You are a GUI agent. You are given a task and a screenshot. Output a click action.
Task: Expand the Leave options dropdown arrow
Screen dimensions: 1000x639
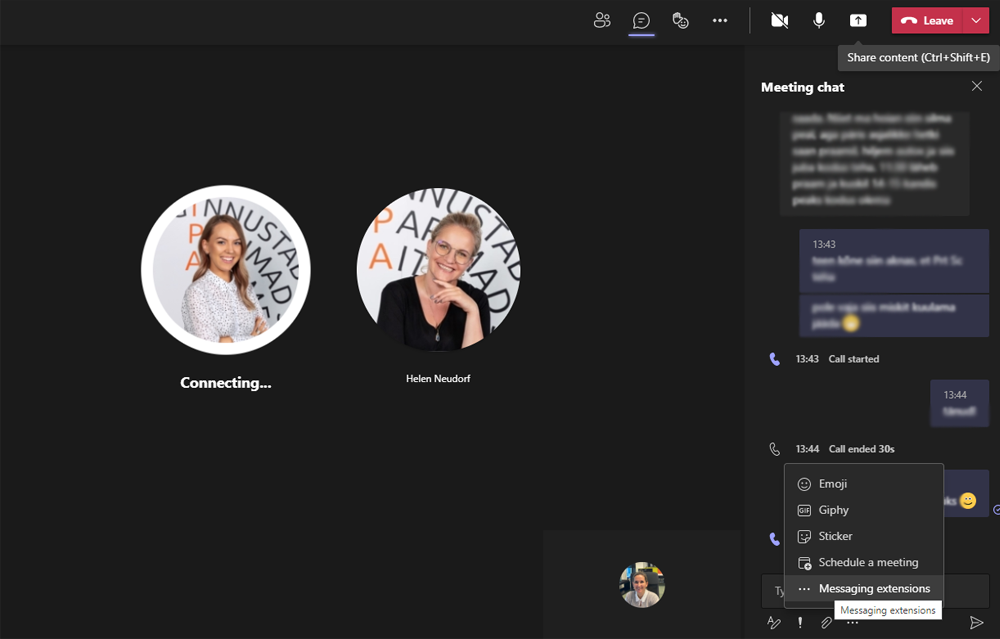pyautogui.click(x=976, y=20)
